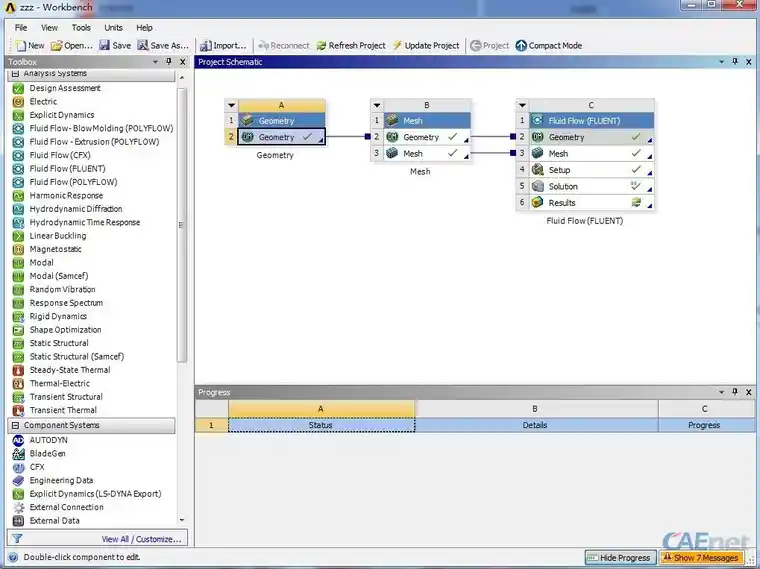Select Details column header cell

click(x=535, y=425)
